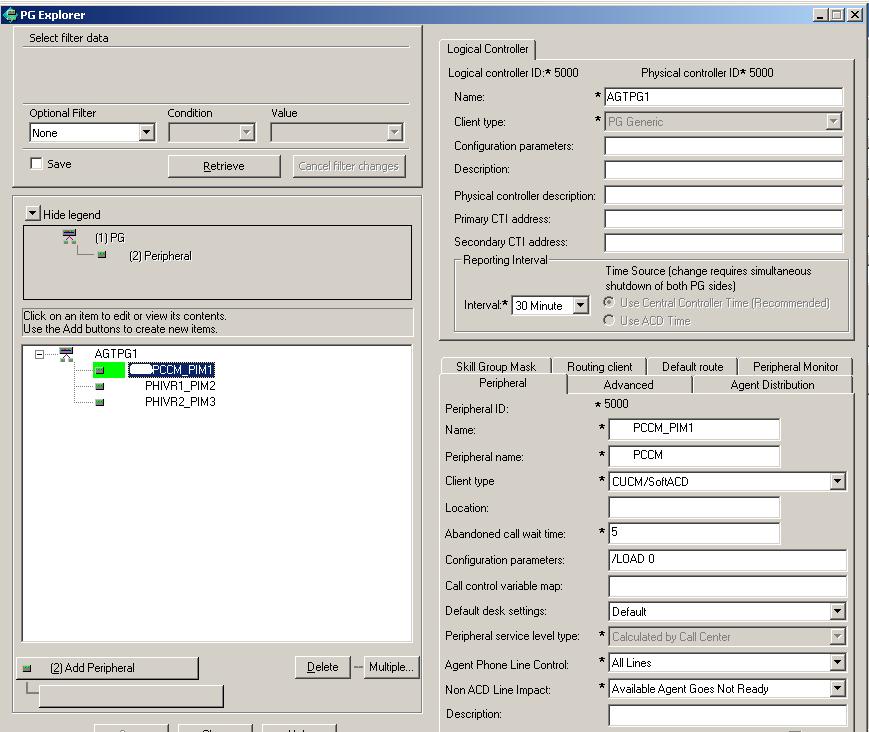Click the Secondary CTI address field
The height and width of the screenshot is (732, 869).
(x=723, y=242)
